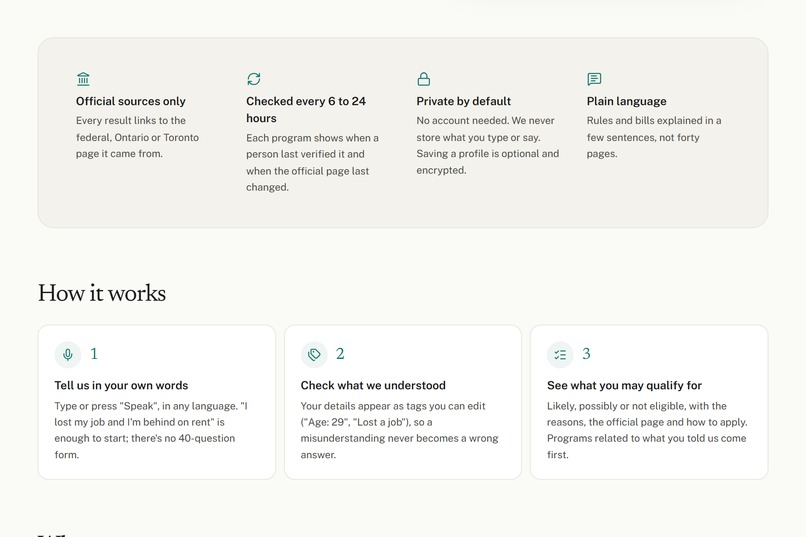Click the step number 2

coord(340,354)
